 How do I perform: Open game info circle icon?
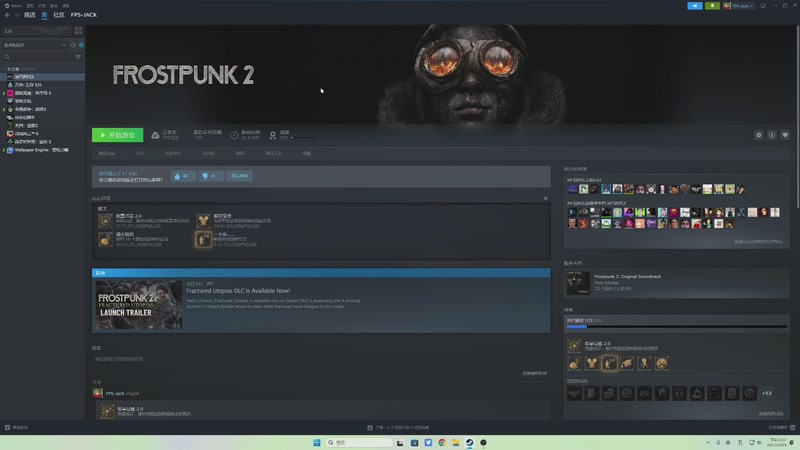click(x=772, y=135)
